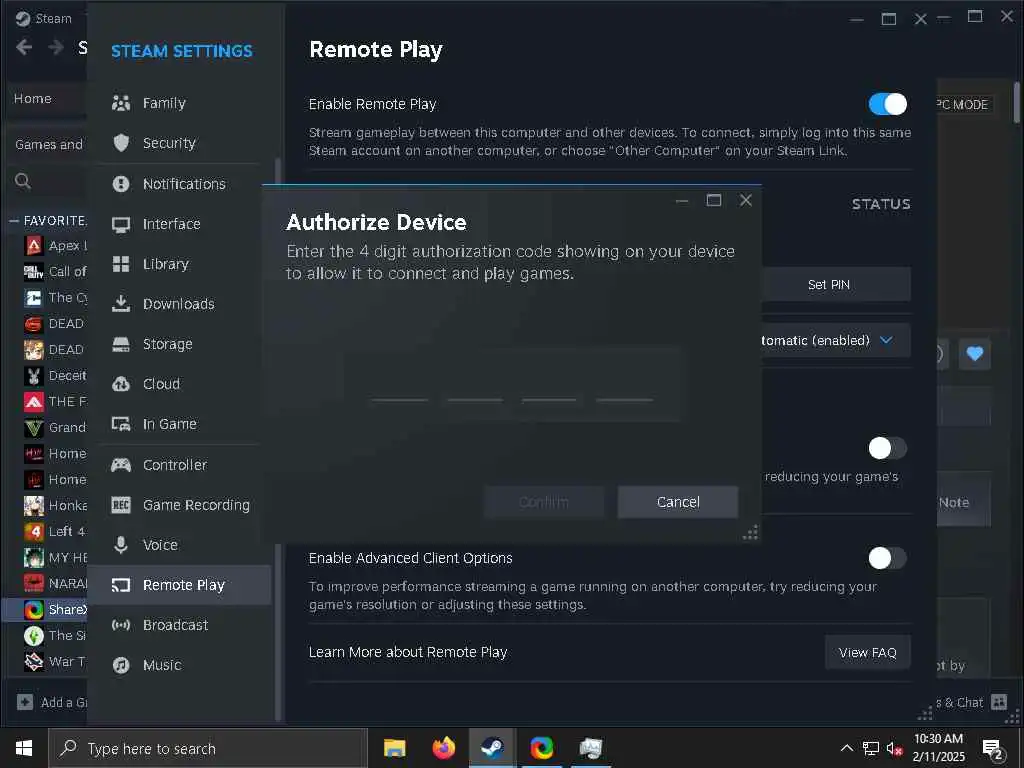
Task: Show hidden tray icons chevron
Action: (846, 748)
